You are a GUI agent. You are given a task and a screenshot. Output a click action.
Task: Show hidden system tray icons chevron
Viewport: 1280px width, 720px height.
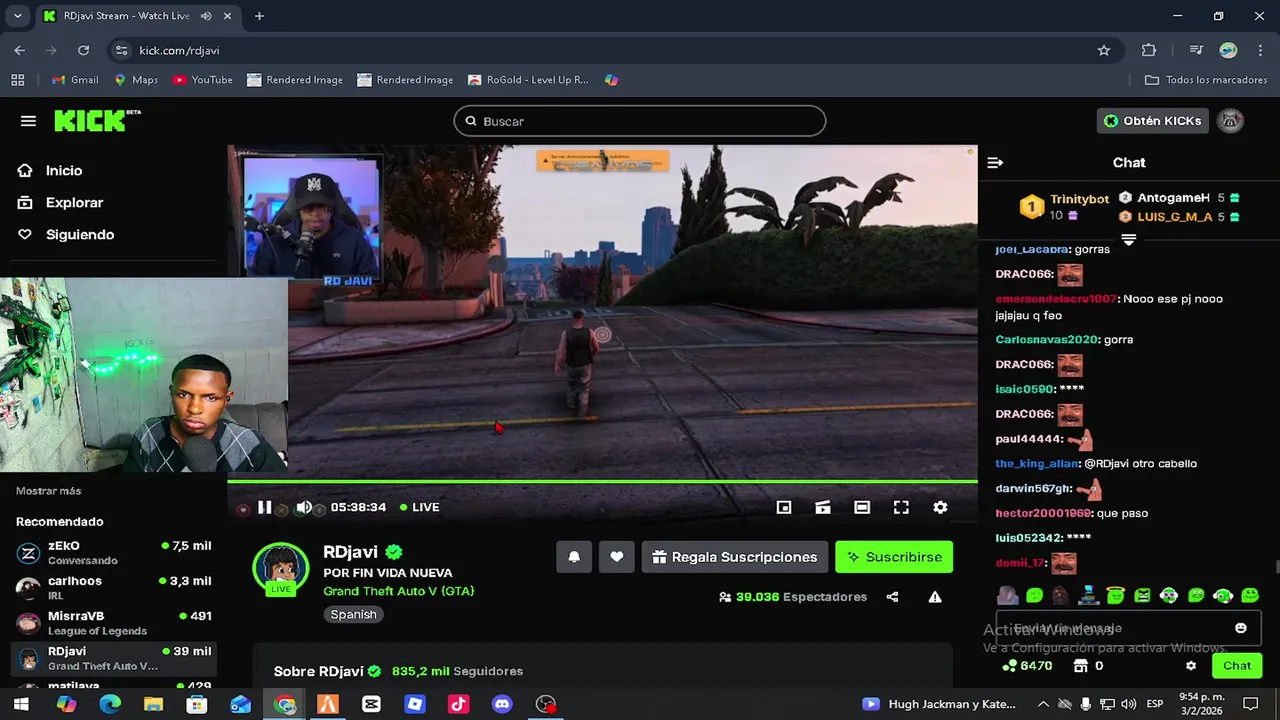[1043, 704]
